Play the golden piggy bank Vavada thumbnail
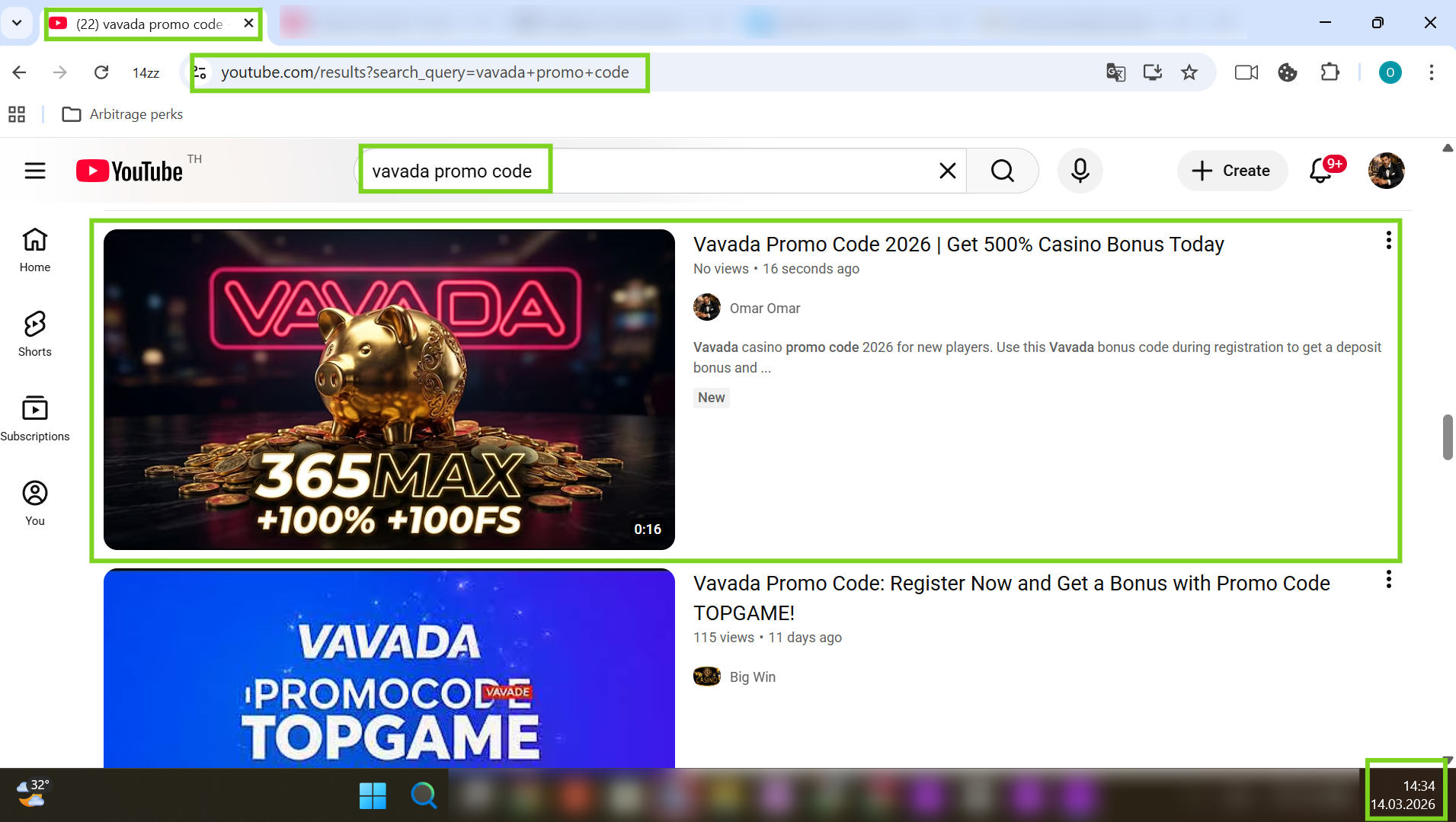The height and width of the screenshot is (822, 1456). click(389, 389)
